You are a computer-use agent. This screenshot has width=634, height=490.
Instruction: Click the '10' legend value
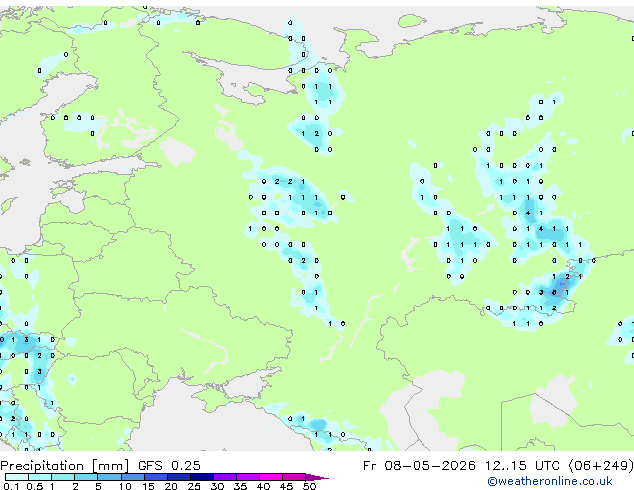pos(125,486)
